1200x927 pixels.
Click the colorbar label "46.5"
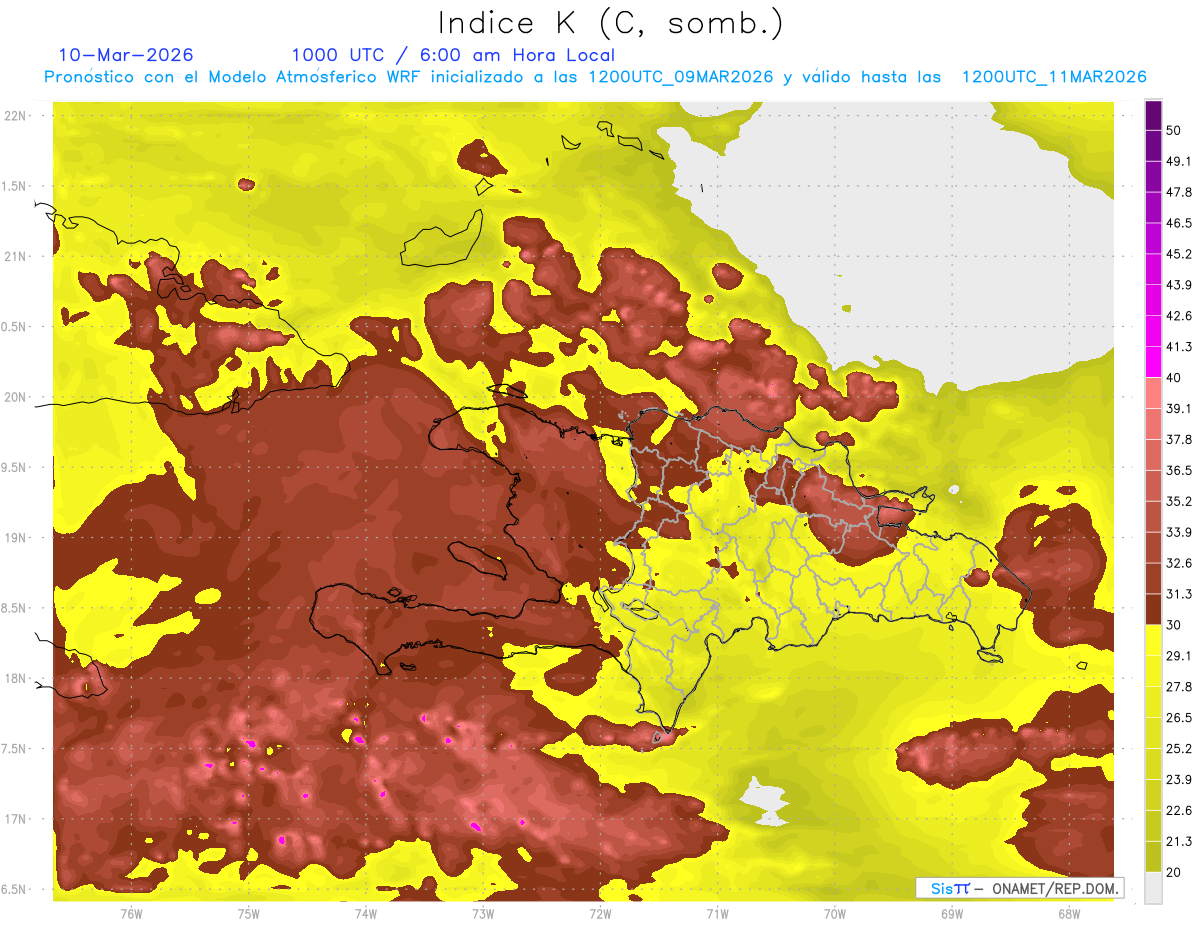click(x=1180, y=223)
